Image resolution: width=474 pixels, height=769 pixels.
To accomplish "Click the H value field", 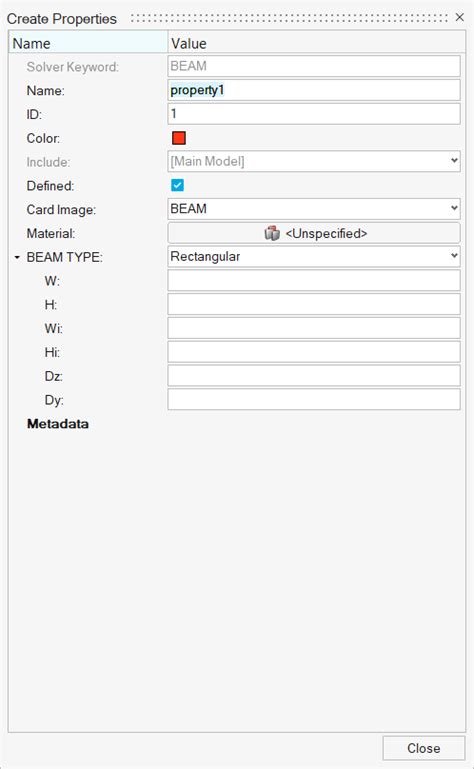I will 314,304.
